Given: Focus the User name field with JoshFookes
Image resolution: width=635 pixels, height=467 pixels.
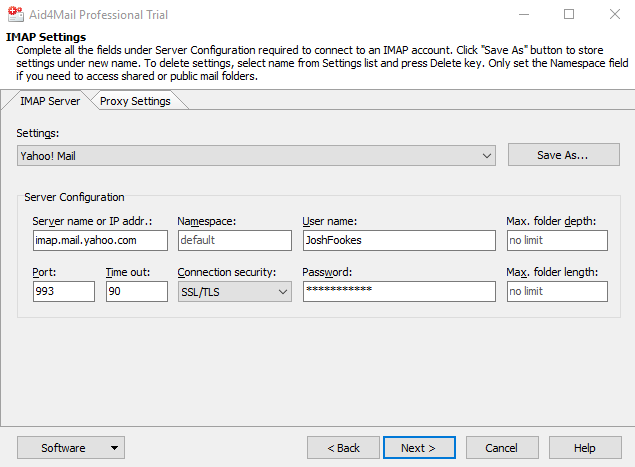Looking at the screenshot, I should pyautogui.click(x=399, y=241).
